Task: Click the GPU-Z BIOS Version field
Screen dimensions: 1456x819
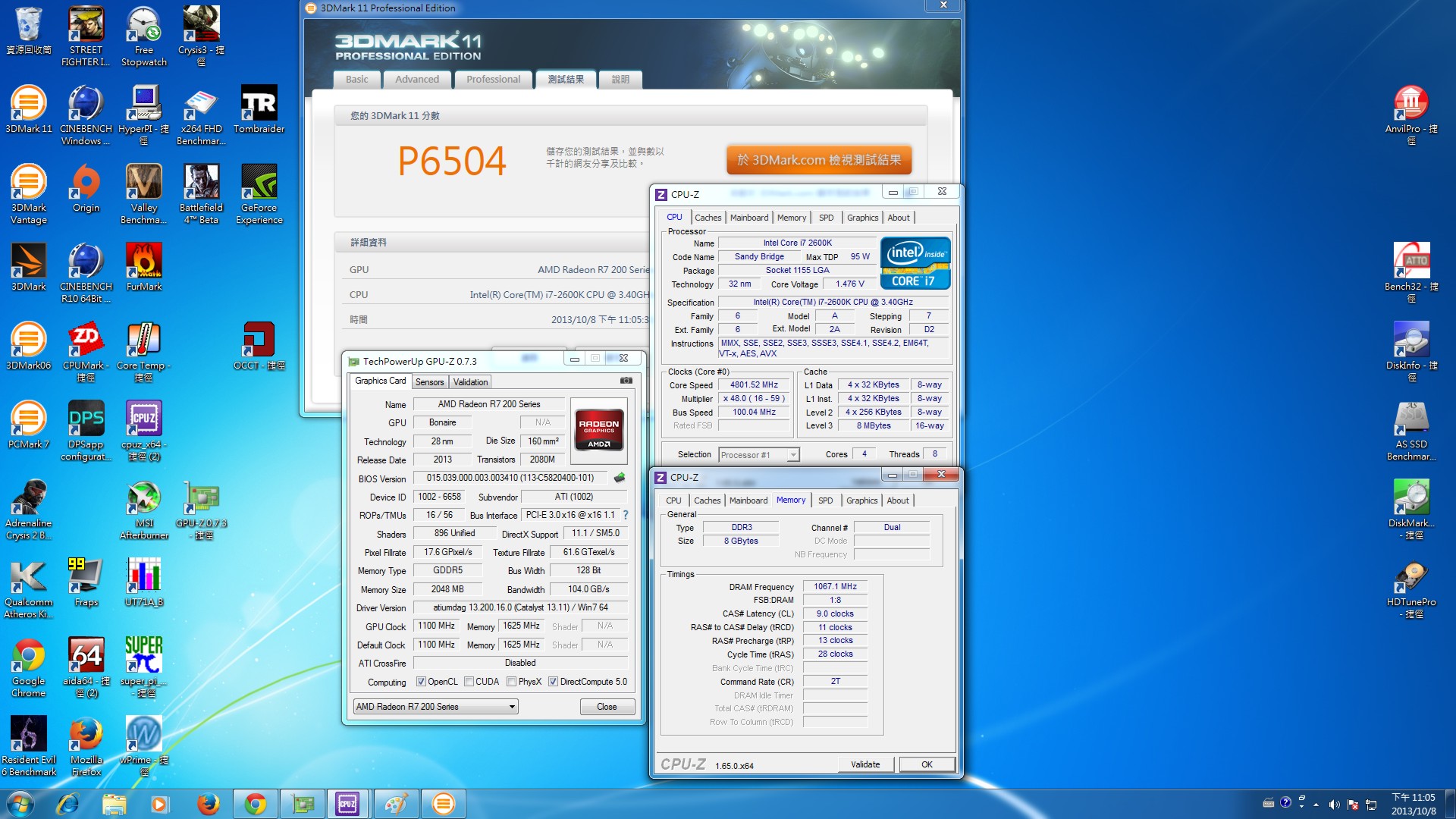Action: point(510,479)
